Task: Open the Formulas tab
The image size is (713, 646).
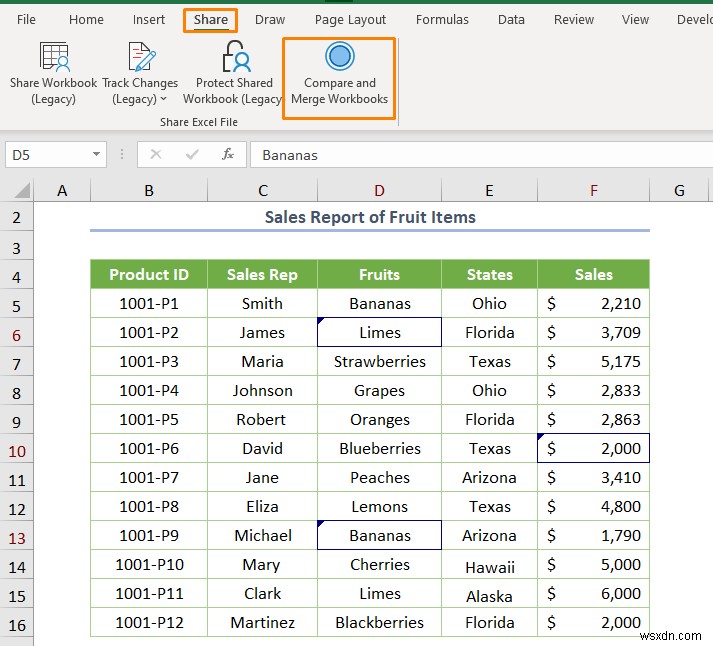Action: pyautogui.click(x=442, y=19)
